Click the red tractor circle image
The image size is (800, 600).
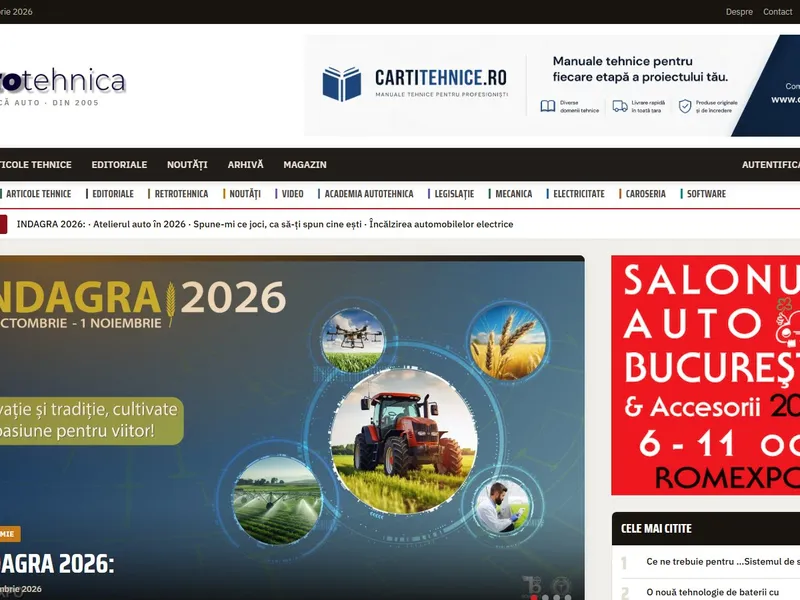tap(404, 442)
